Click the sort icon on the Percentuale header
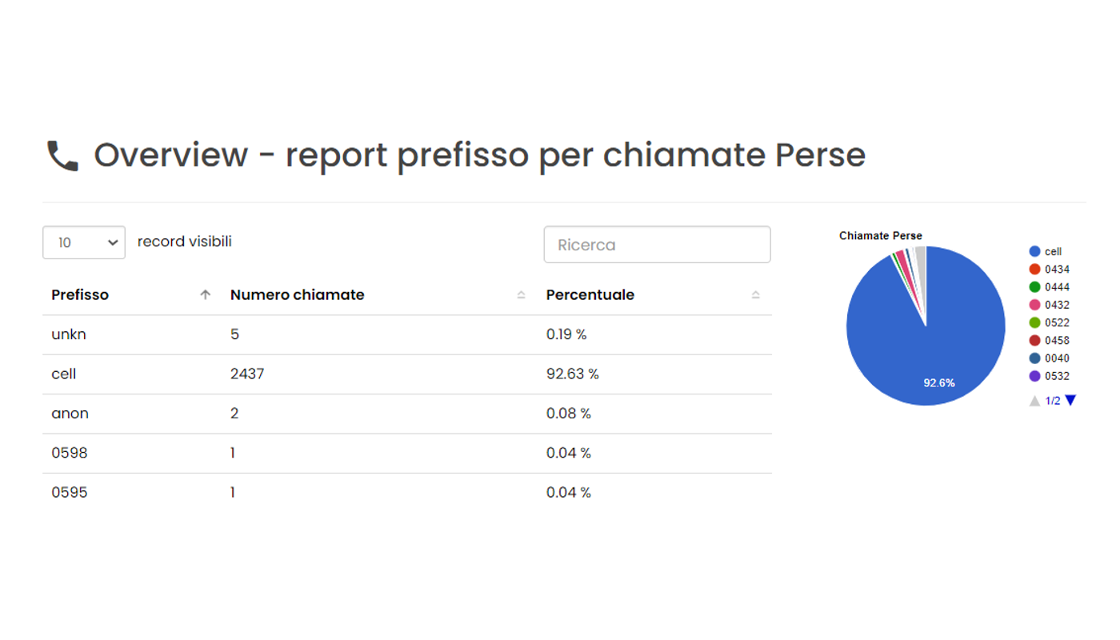 pyautogui.click(x=757, y=294)
